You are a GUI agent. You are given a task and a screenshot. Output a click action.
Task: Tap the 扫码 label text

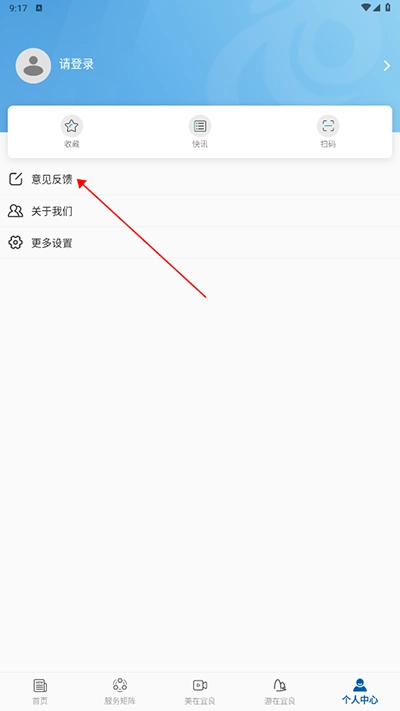pyautogui.click(x=328, y=144)
